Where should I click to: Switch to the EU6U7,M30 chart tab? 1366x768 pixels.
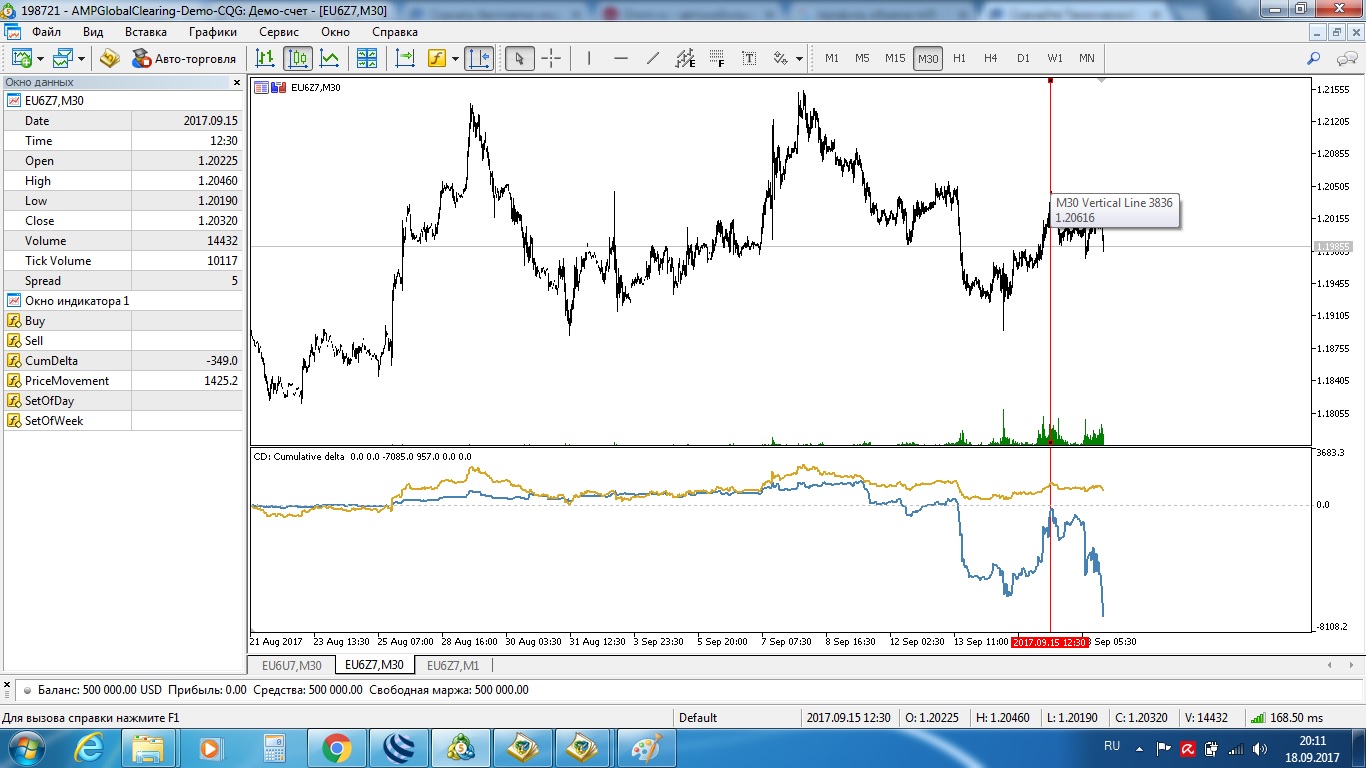click(292, 665)
